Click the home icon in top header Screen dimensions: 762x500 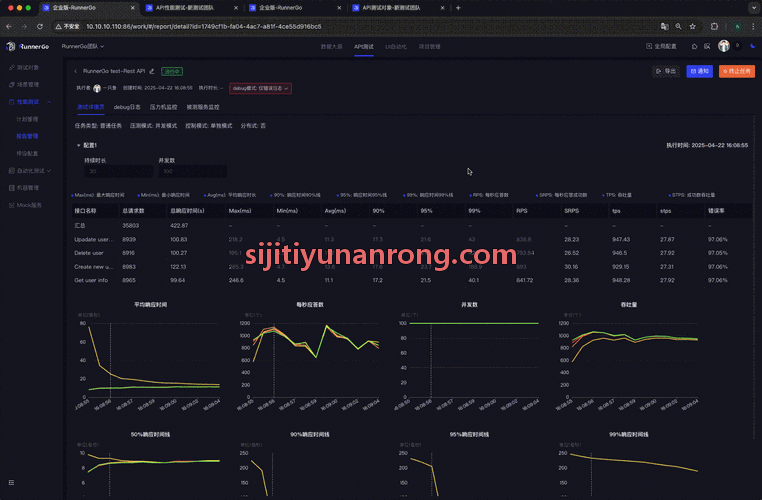pos(694,47)
